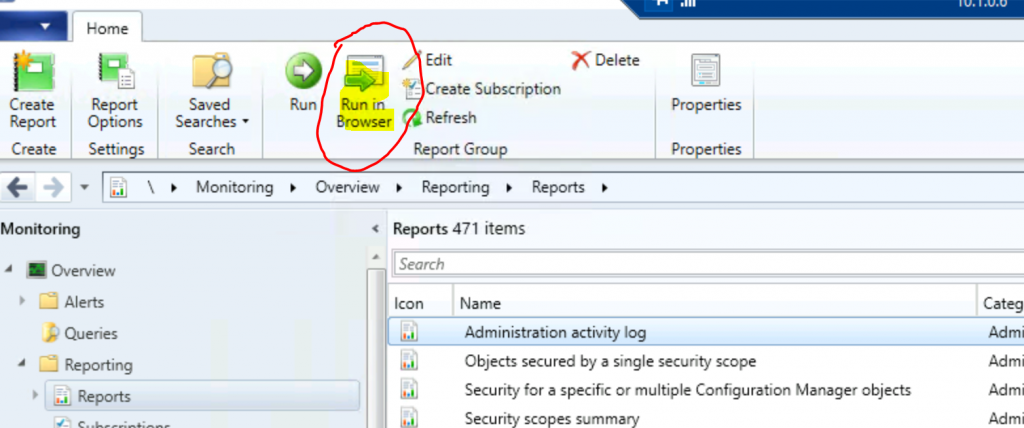Click Reports in the breadcrumb path
The width and height of the screenshot is (1024, 428).
[558, 188]
